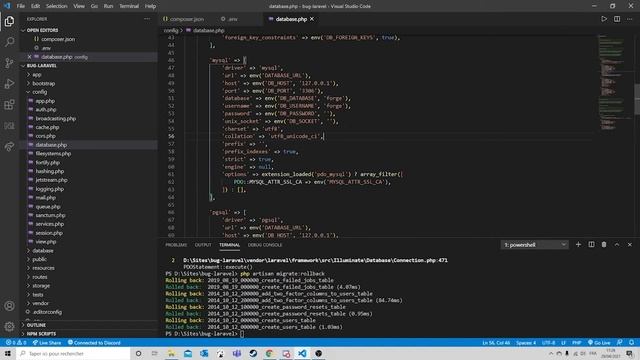This screenshot has width=640, height=360.
Task: Expand the bootstrap folder
Action: (43, 83)
